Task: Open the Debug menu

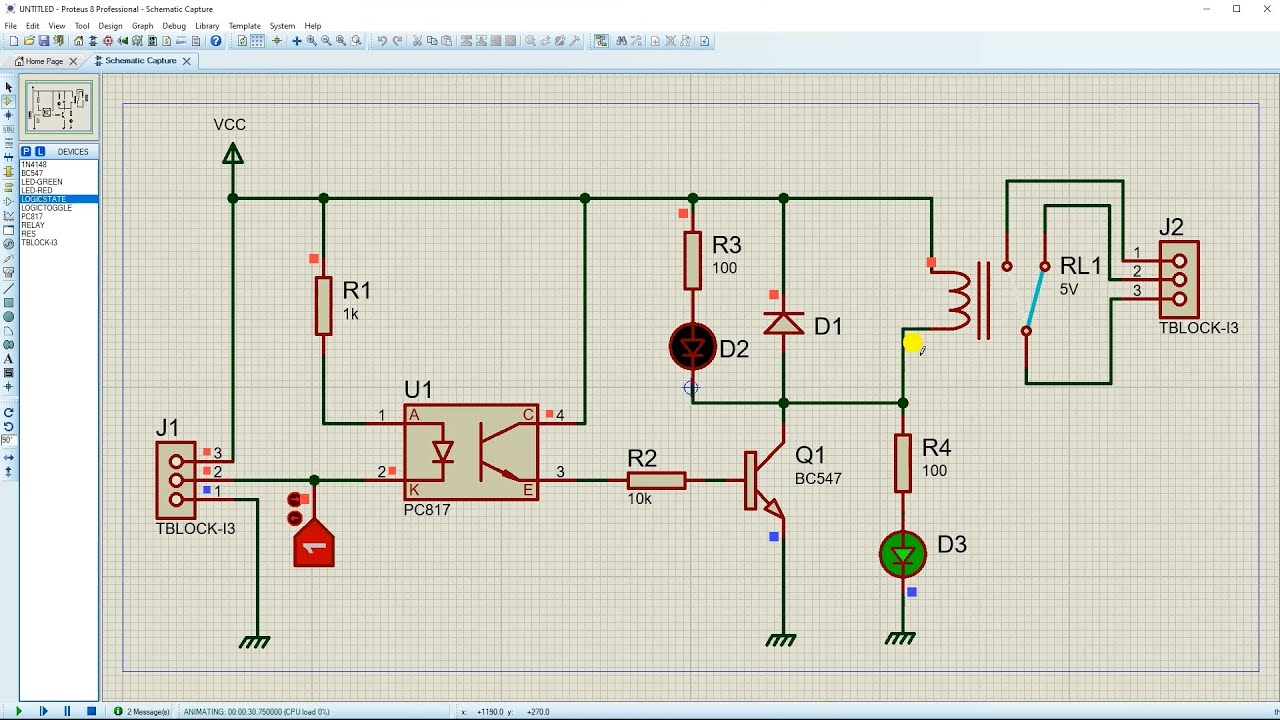Action: pos(174,26)
